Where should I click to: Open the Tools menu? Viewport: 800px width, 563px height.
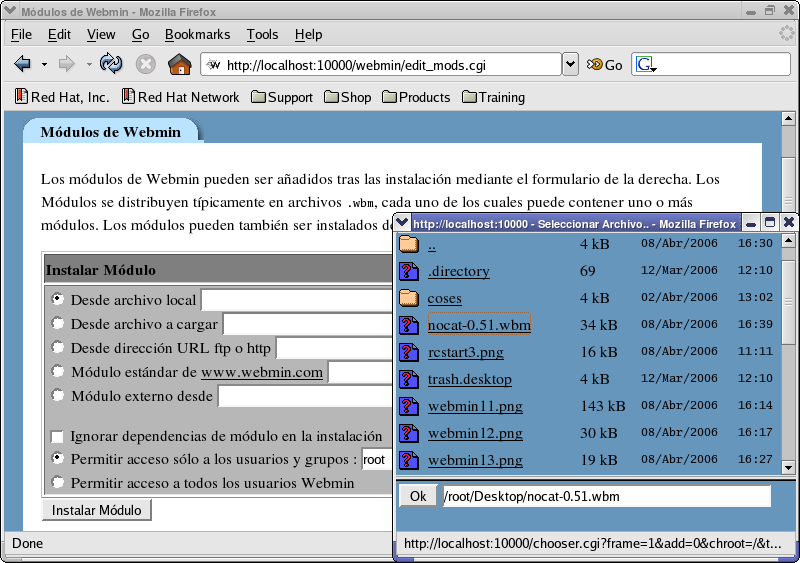pos(262,34)
